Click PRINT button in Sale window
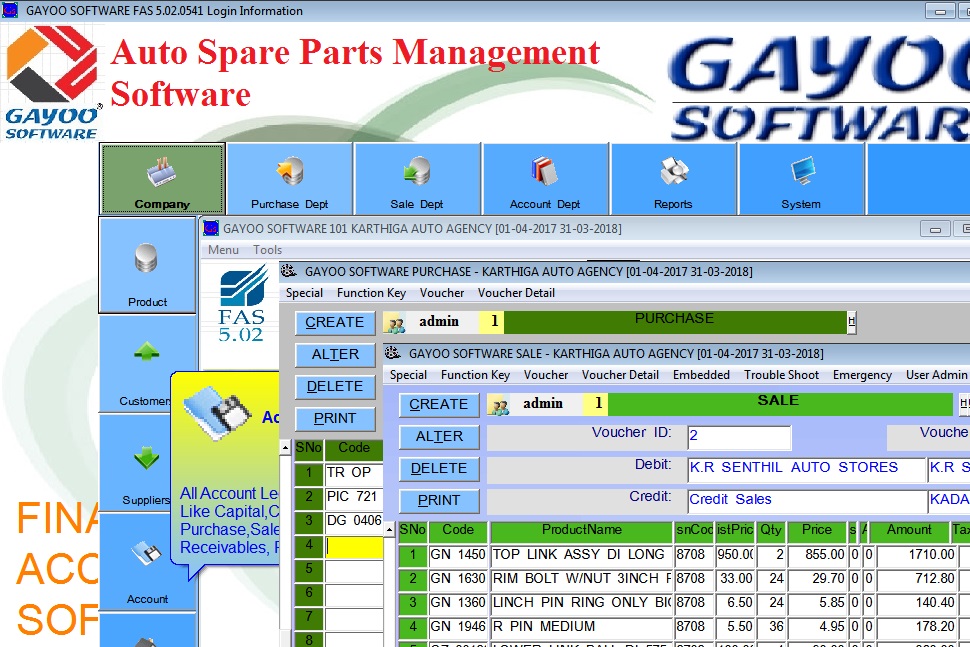 click(x=439, y=500)
